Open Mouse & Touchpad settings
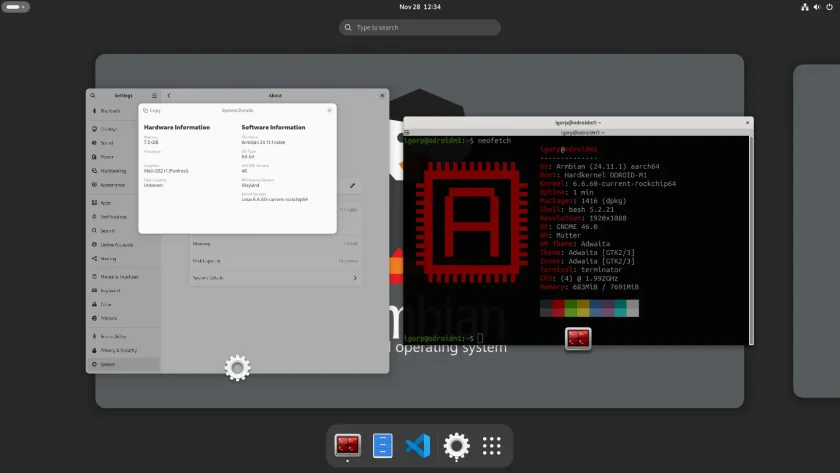Image resolution: width=840 pixels, height=473 pixels. (x=123, y=277)
